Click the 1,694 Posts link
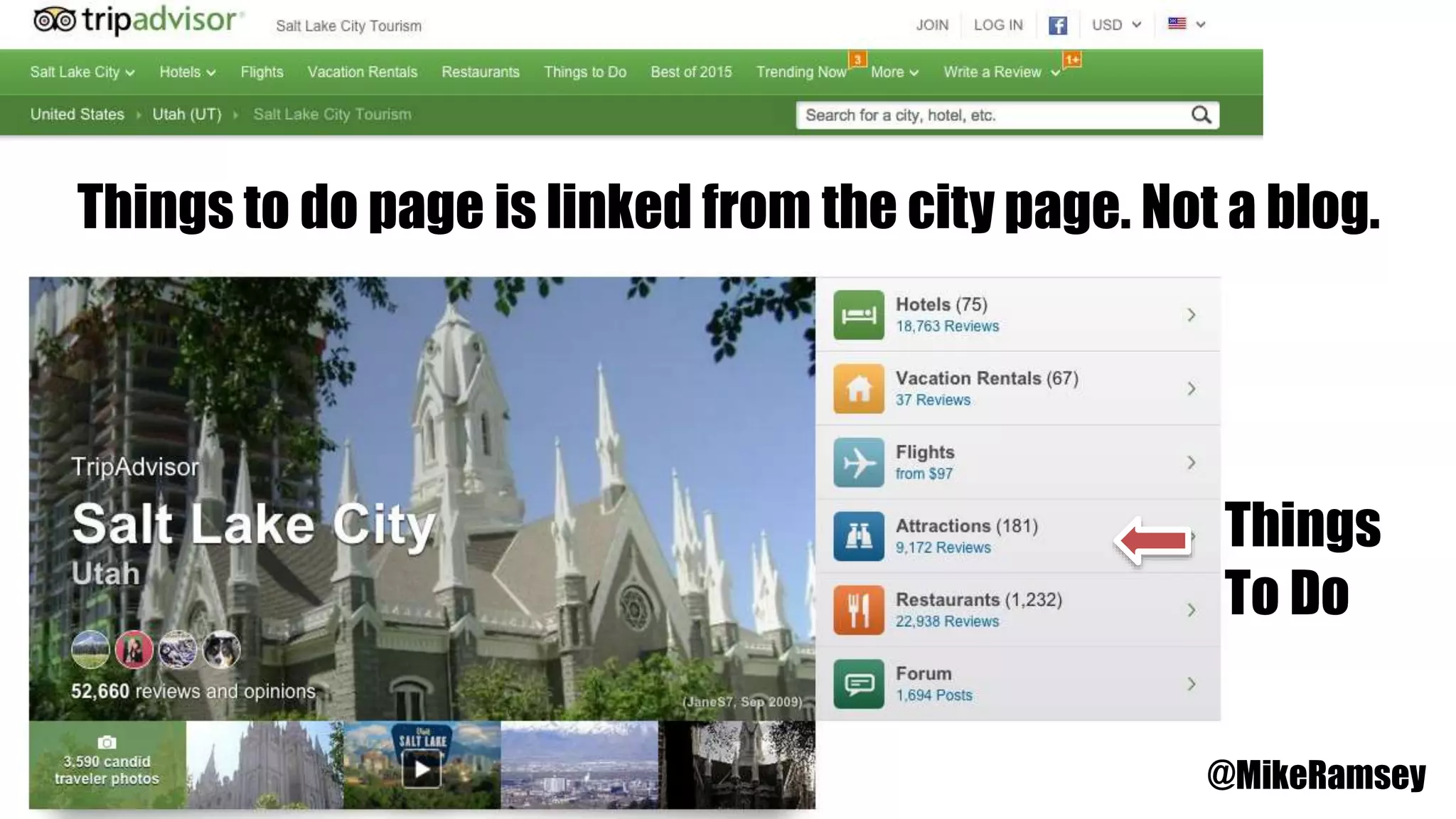The image size is (1456, 819). (933, 695)
